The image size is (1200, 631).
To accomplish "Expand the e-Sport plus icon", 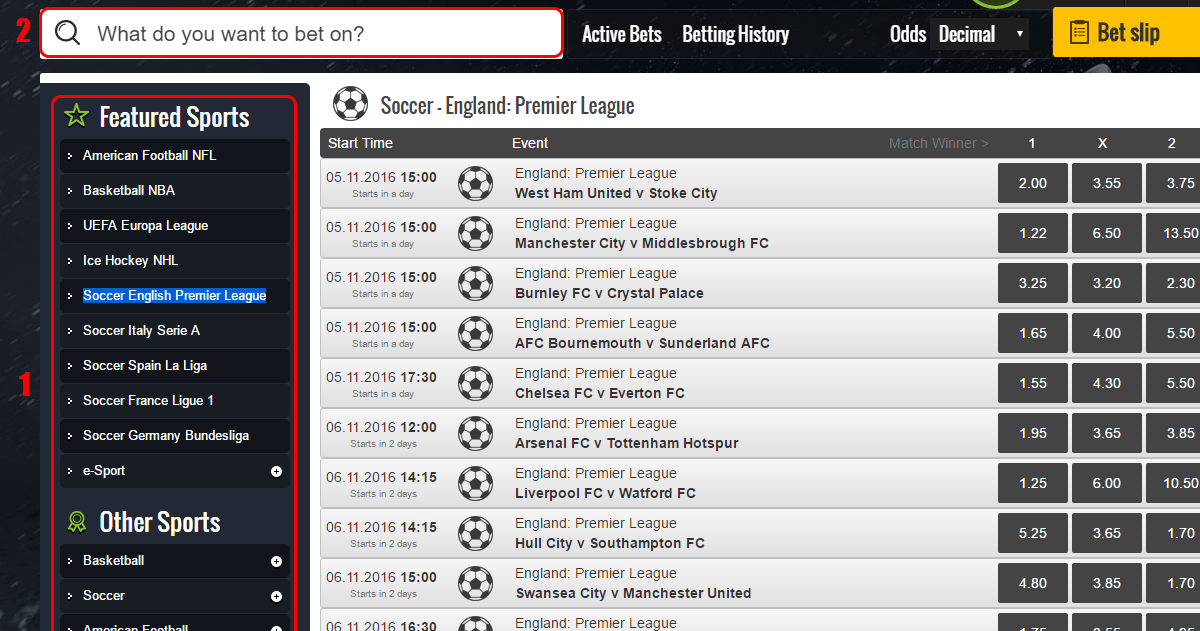I will (x=277, y=471).
